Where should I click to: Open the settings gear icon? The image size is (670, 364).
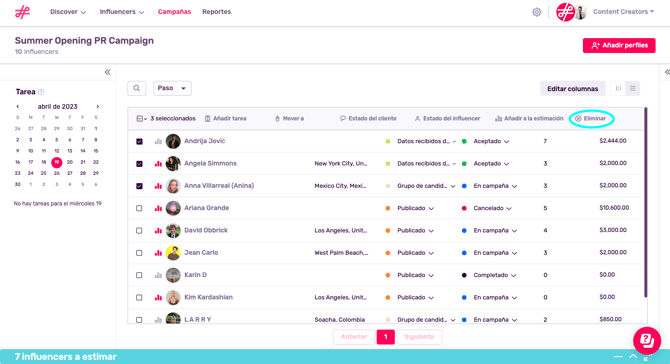tap(537, 12)
